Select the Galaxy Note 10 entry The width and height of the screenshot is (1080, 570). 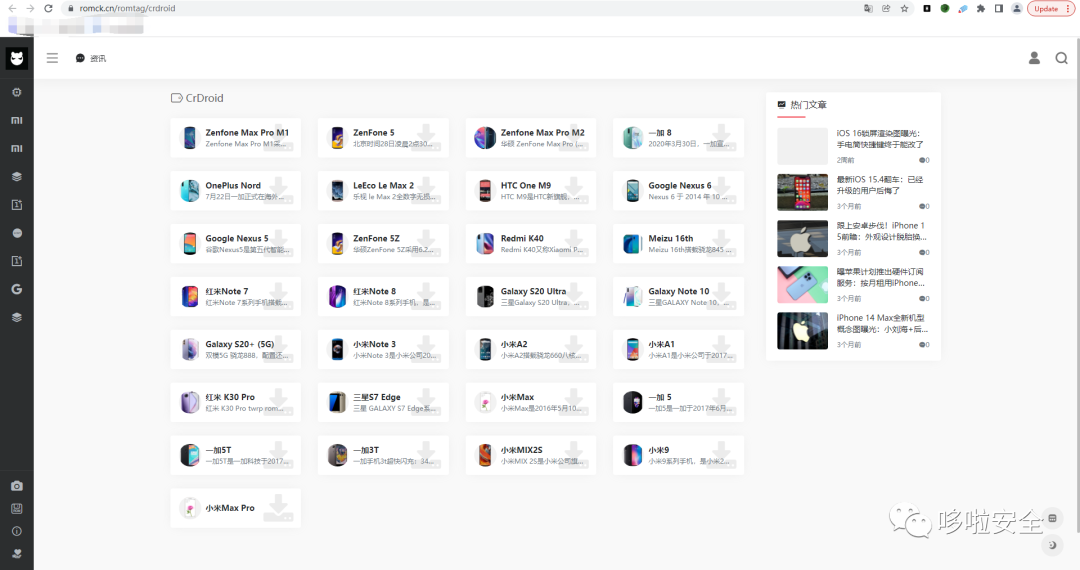678,297
